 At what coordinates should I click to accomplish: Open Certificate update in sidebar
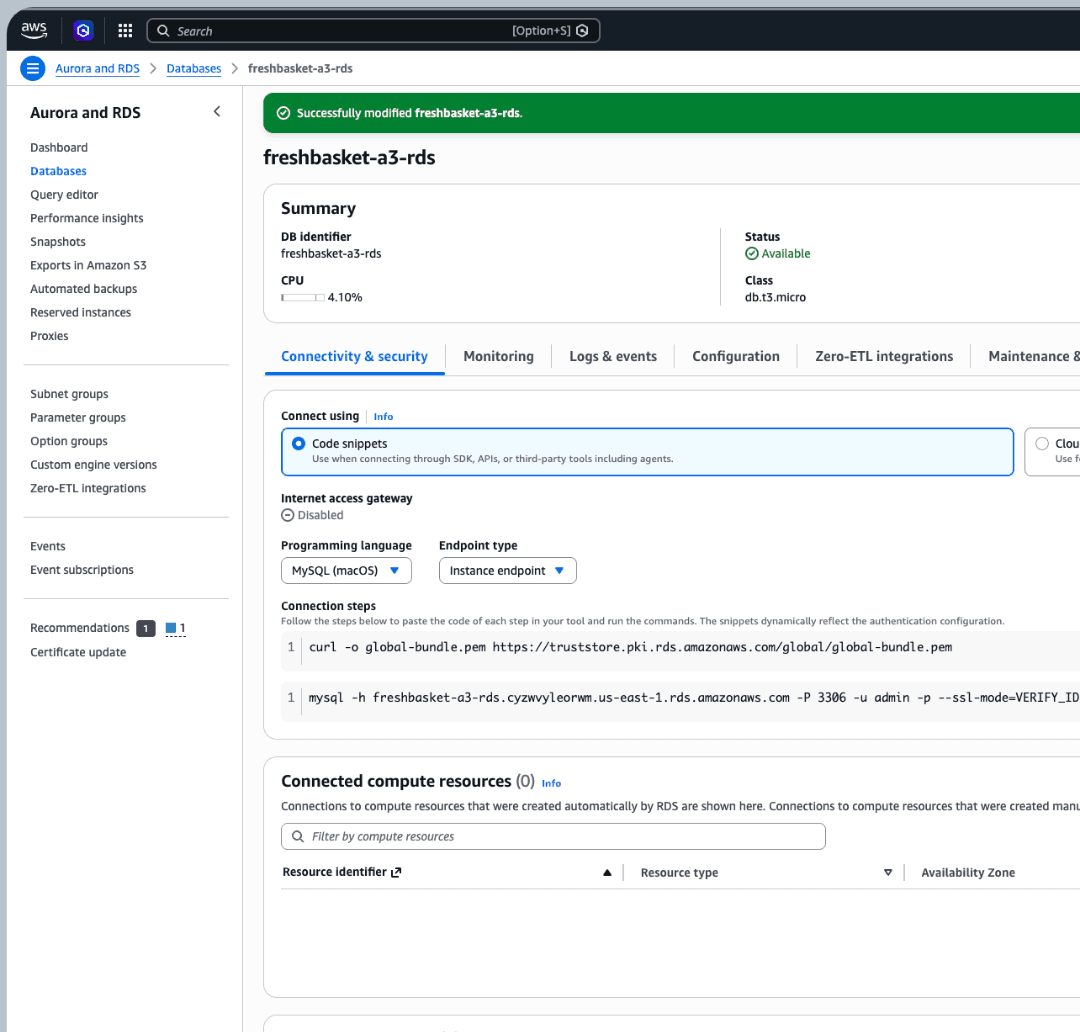[78, 652]
